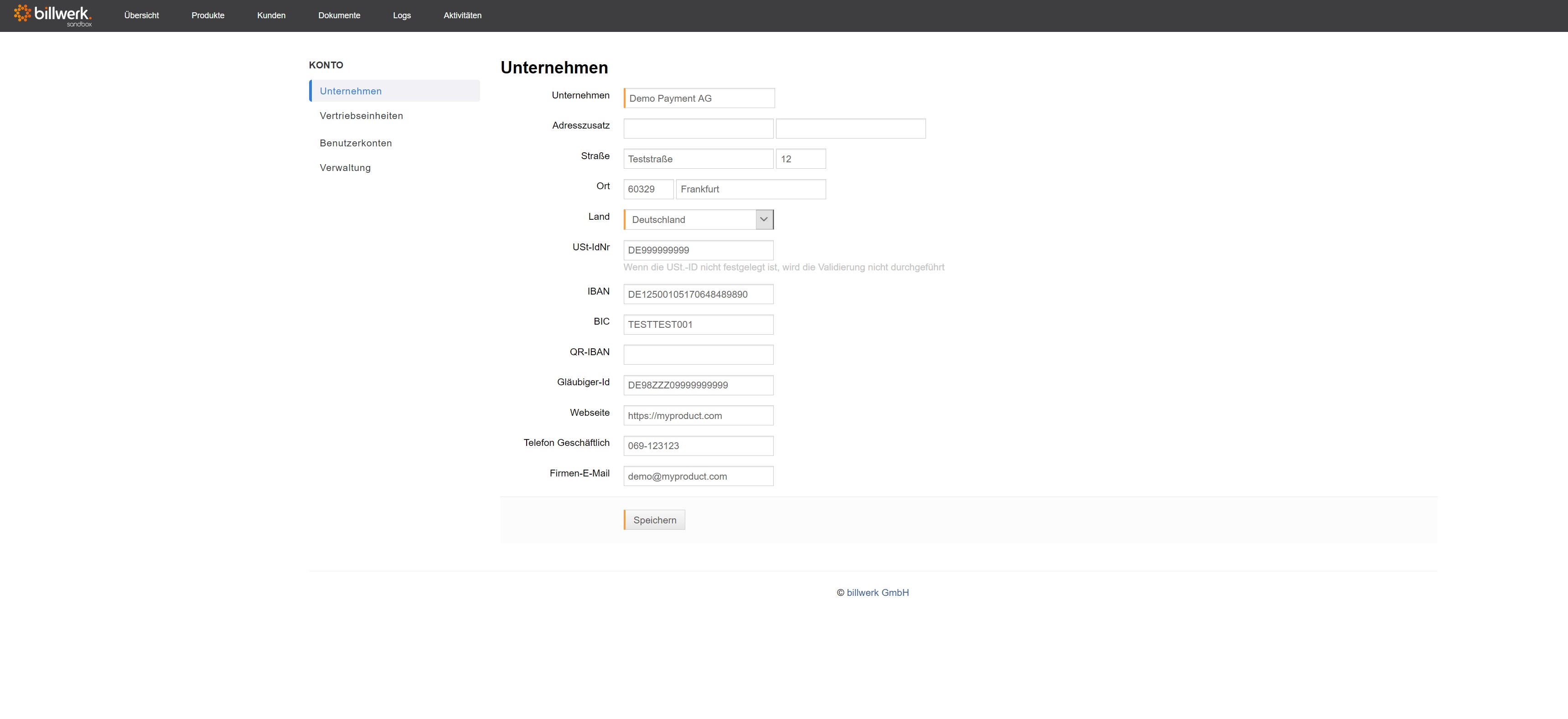Open the Dokumente menu
Viewport: 1568px width, 719px height.
[x=339, y=15]
